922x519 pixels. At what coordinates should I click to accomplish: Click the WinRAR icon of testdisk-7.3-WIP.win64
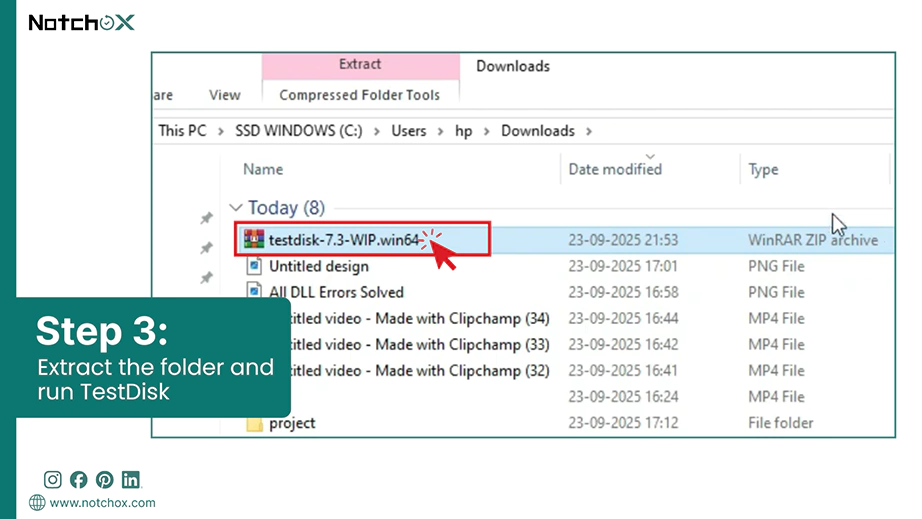coord(254,239)
